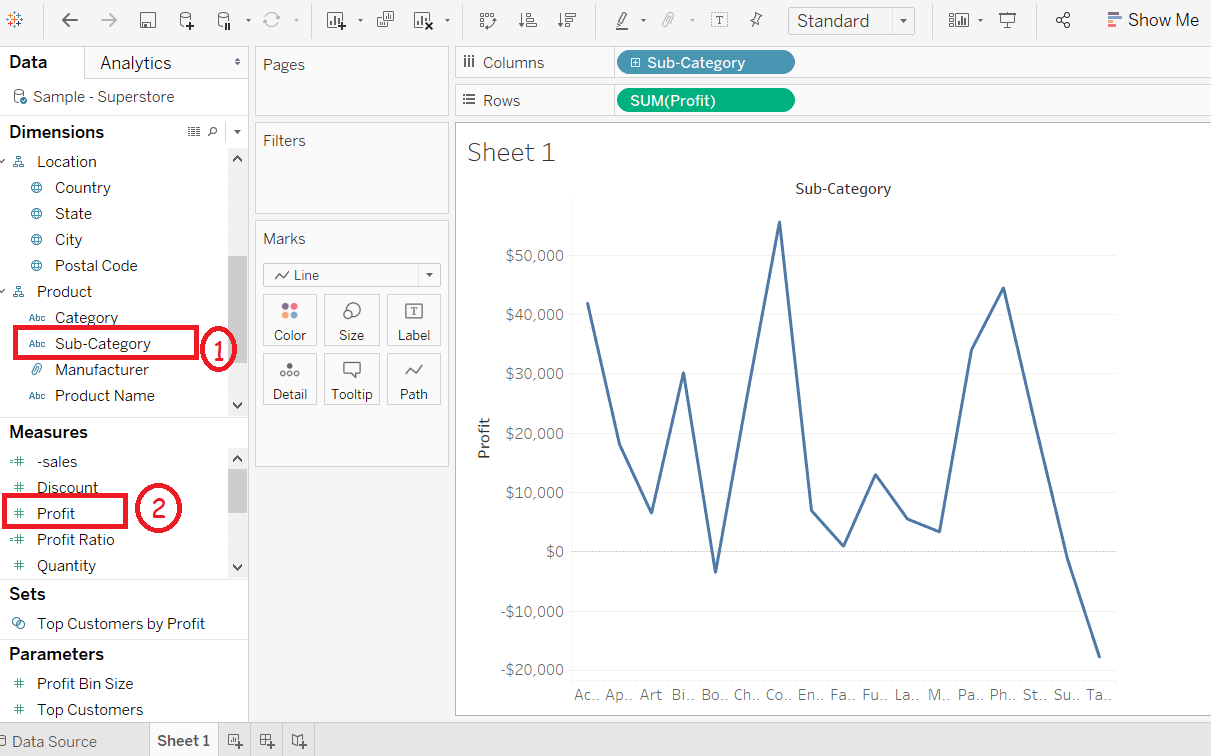Screen dimensions: 1211x756
Task: Toggle show mark labels icon
Action: (x=719, y=20)
